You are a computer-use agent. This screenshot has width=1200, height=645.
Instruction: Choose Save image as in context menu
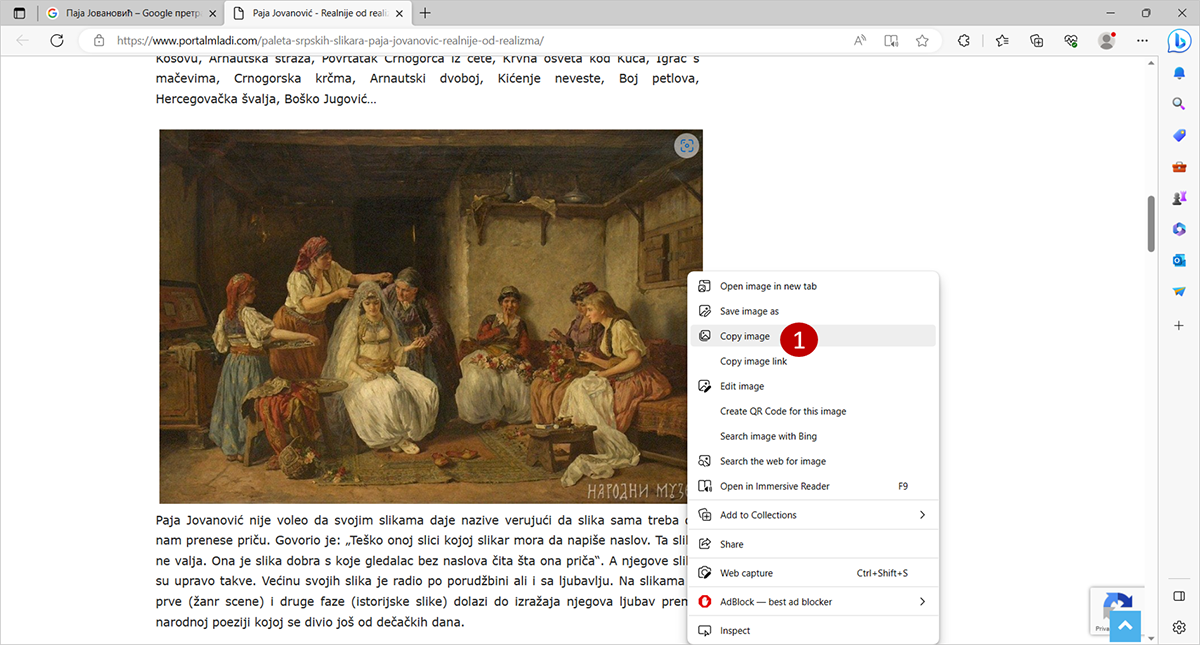coord(749,311)
